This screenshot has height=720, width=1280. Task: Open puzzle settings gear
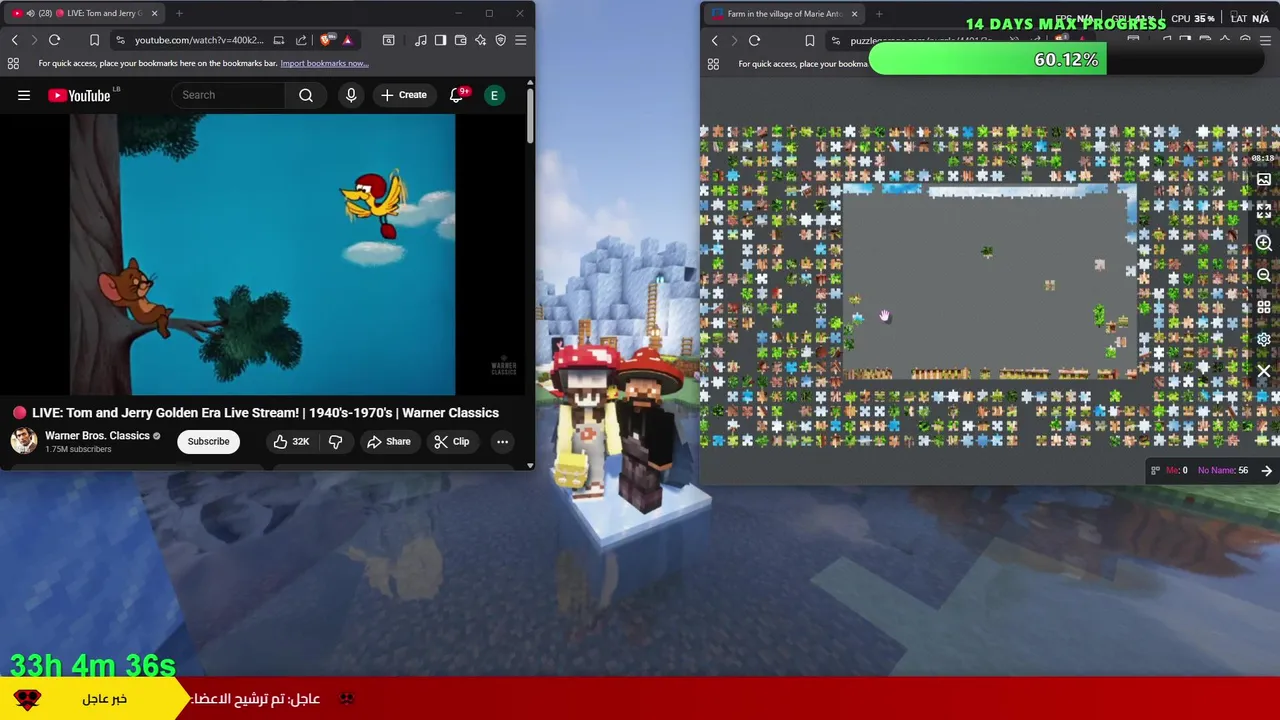[x=1264, y=339]
